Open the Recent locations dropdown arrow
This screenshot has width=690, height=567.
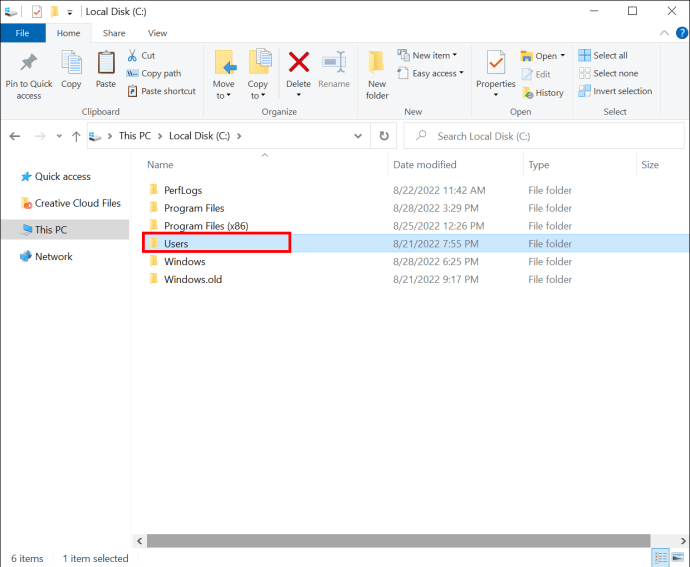click(x=59, y=136)
